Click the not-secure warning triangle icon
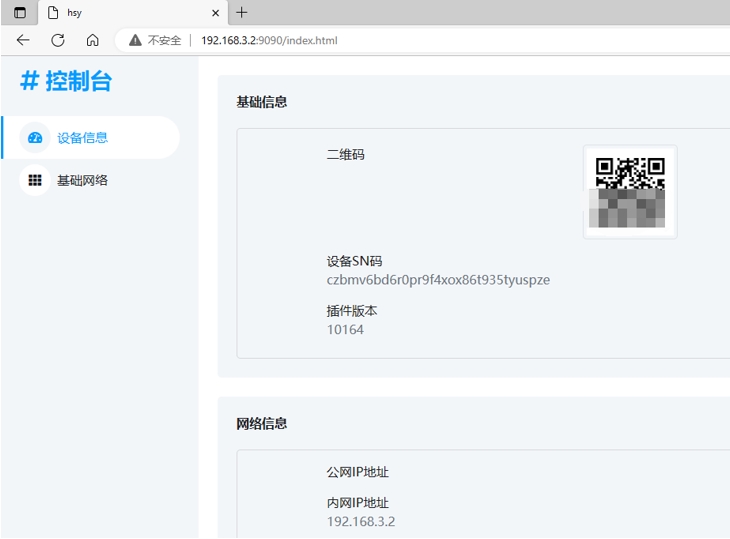Image resolution: width=730 pixels, height=539 pixels. point(135,40)
